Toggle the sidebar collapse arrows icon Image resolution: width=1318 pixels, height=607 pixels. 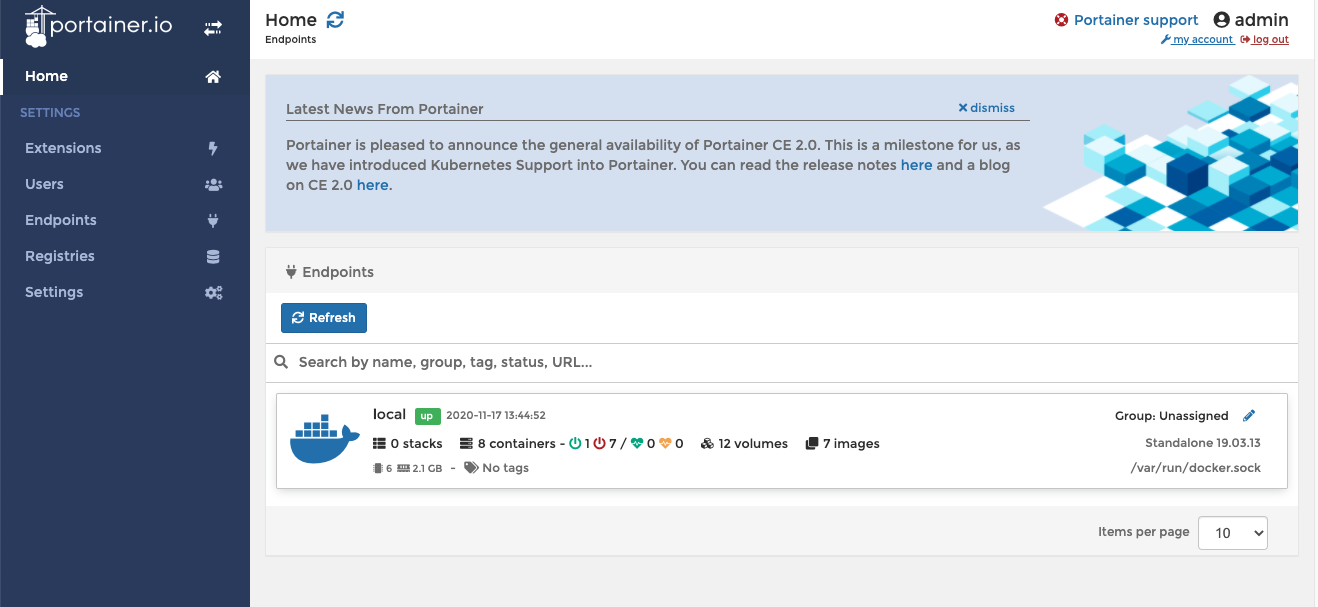(213, 28)
